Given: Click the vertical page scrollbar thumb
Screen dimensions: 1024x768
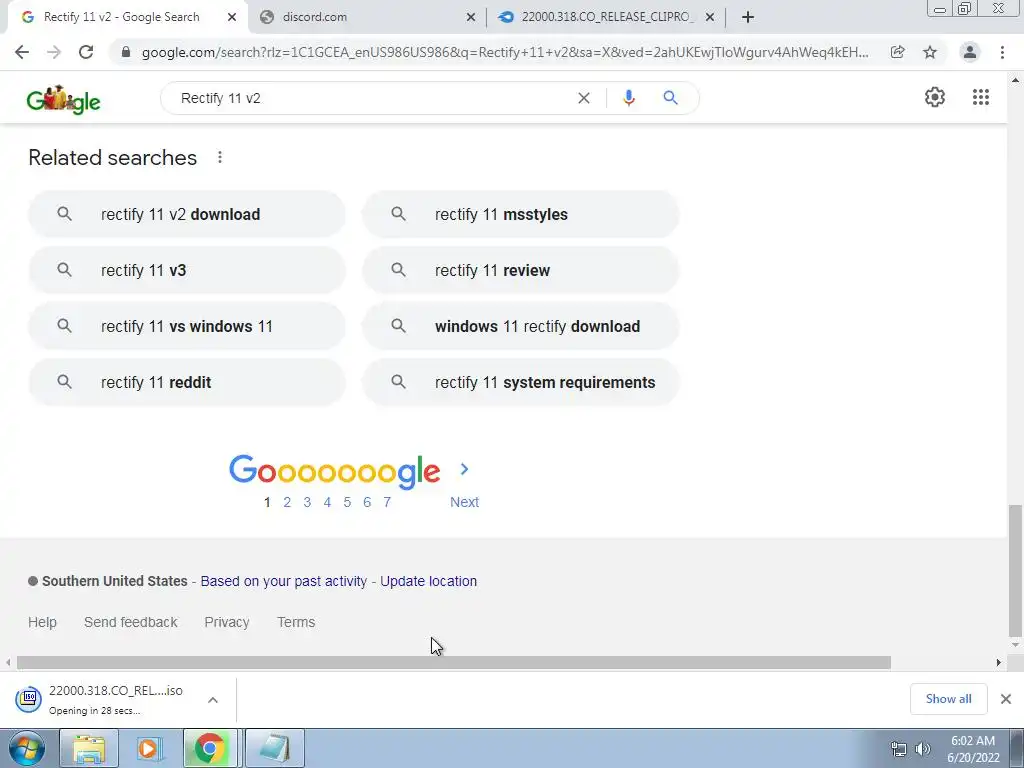Looking at the screenshot, I should pos(1015,571).
